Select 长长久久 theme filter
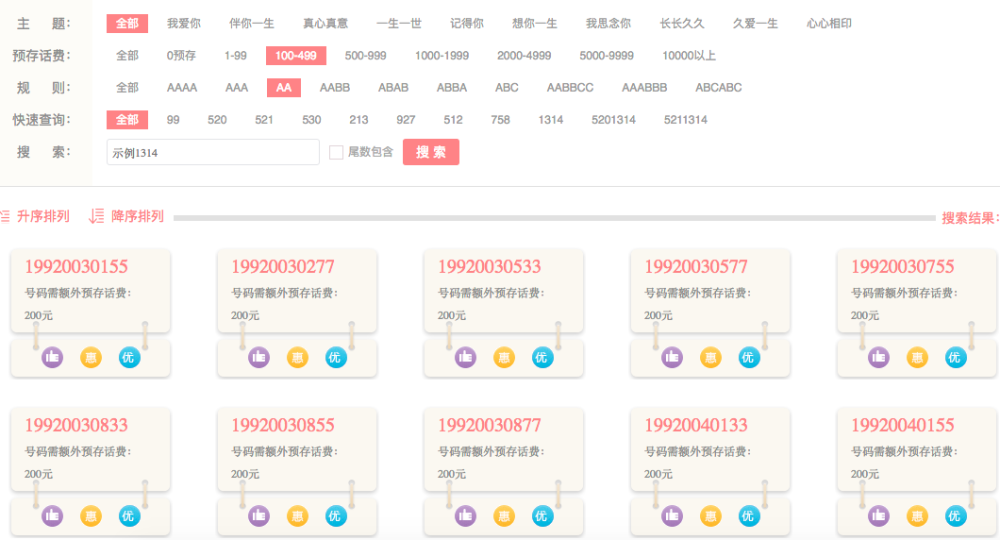 pos(681,23)
